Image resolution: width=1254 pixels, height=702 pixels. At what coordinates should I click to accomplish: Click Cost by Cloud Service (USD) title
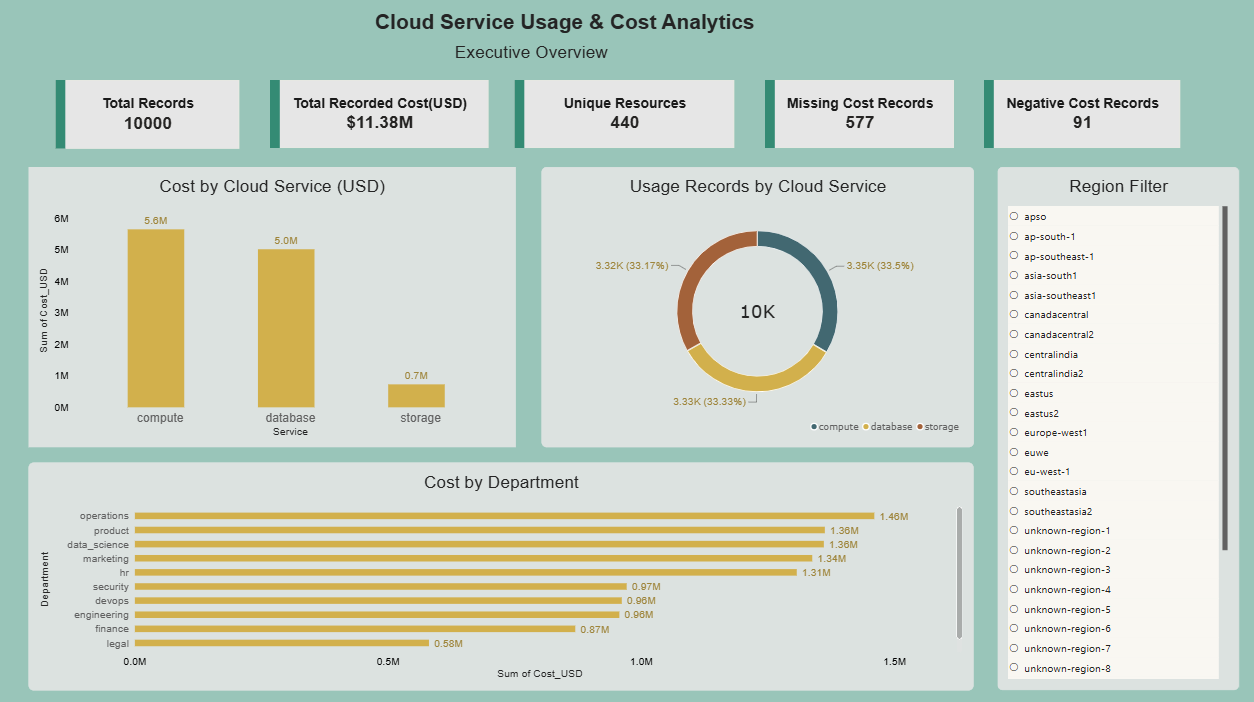[272, 186]
